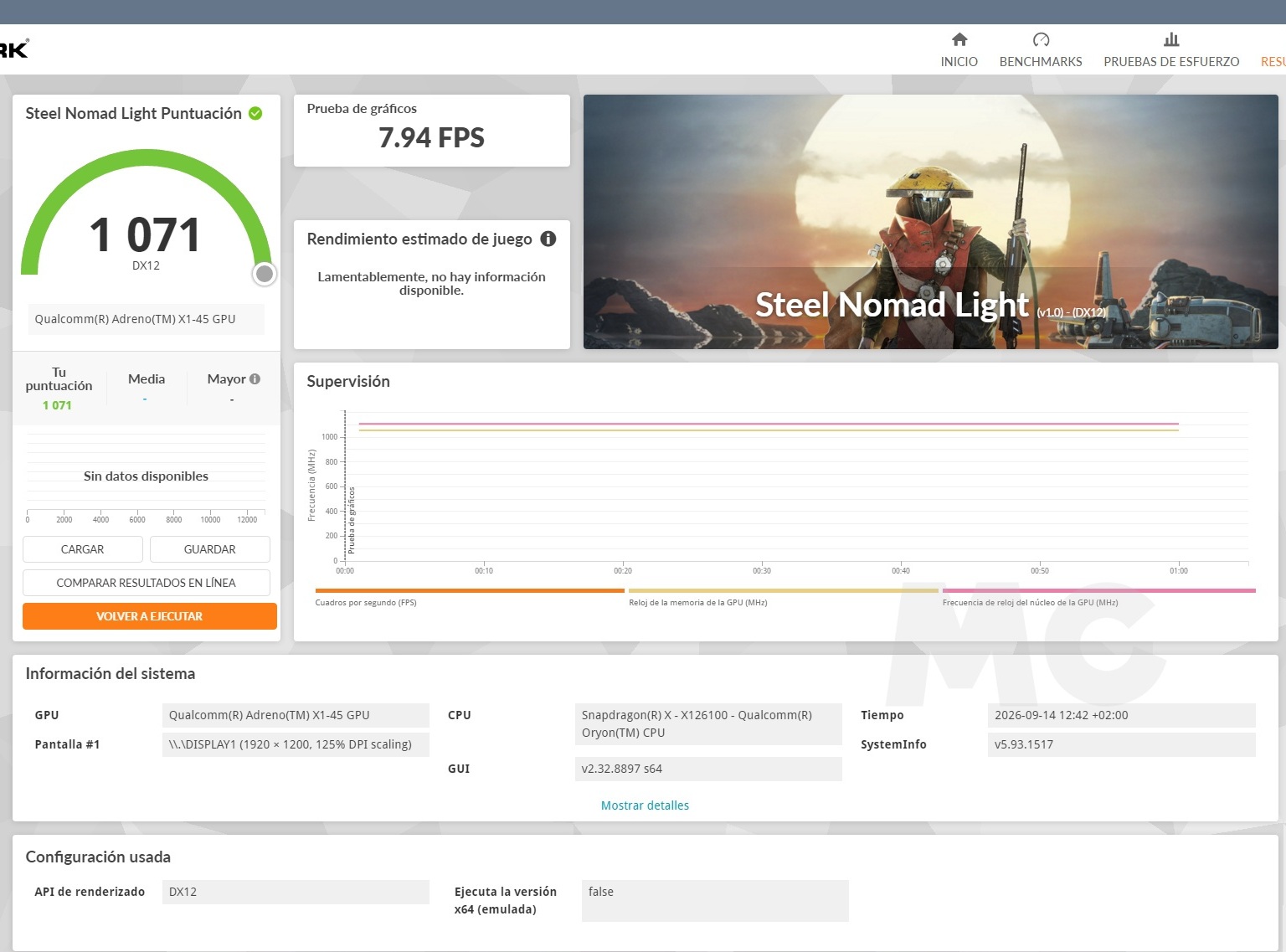The height and width of the screenshot is (952, 1286).
Task: Click the green validation check icon
Action: coord(255,113)
